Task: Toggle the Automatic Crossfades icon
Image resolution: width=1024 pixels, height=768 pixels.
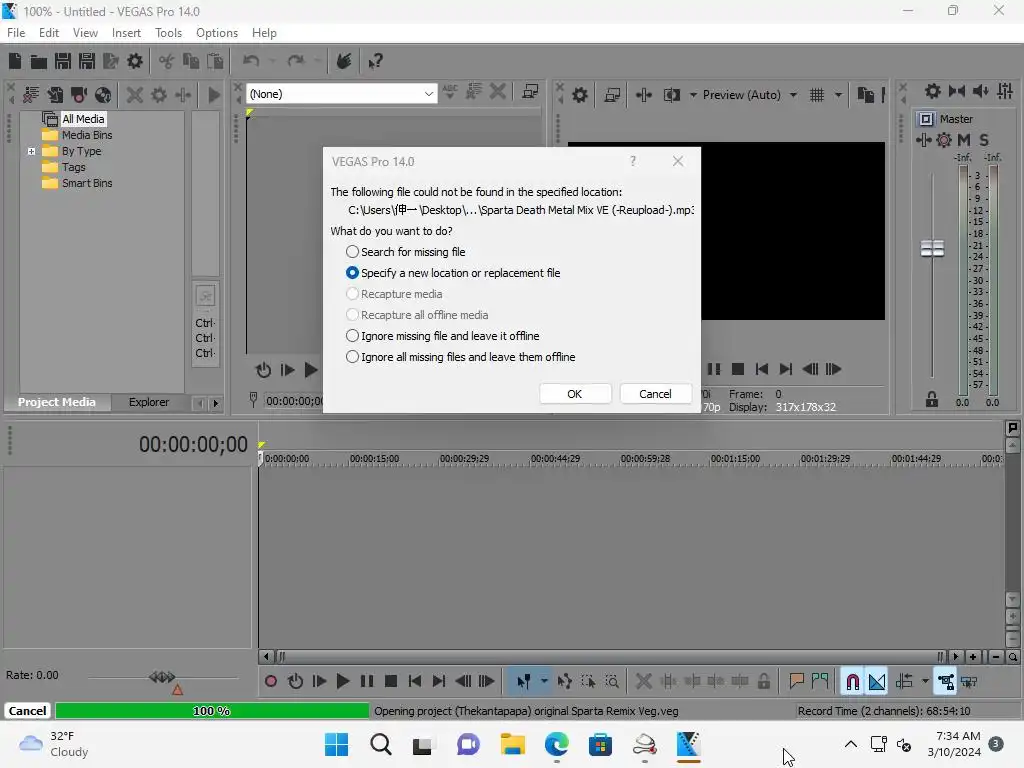Action: 877,681
